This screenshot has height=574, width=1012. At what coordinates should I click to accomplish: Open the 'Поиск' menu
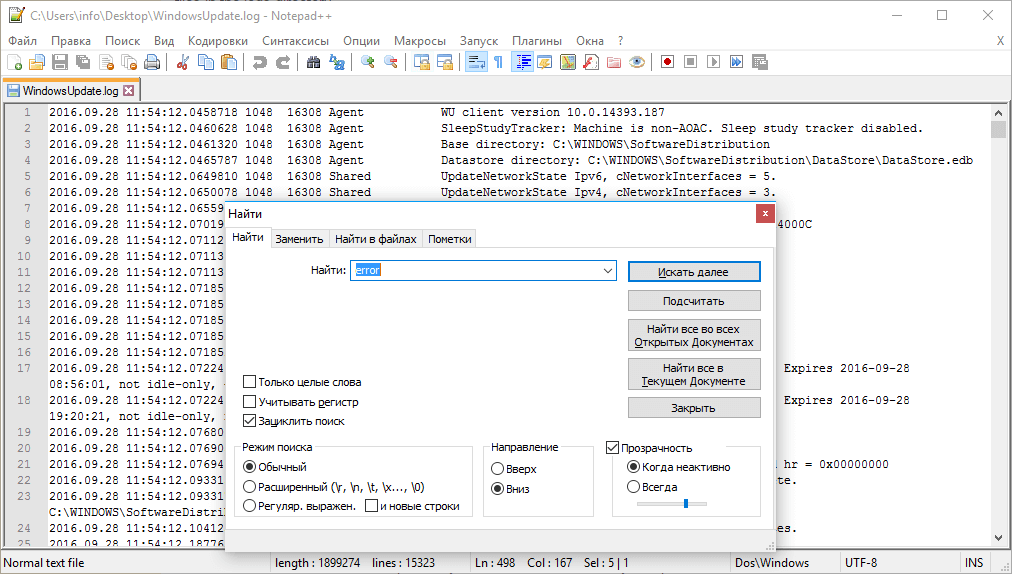(x=123, y=41)
